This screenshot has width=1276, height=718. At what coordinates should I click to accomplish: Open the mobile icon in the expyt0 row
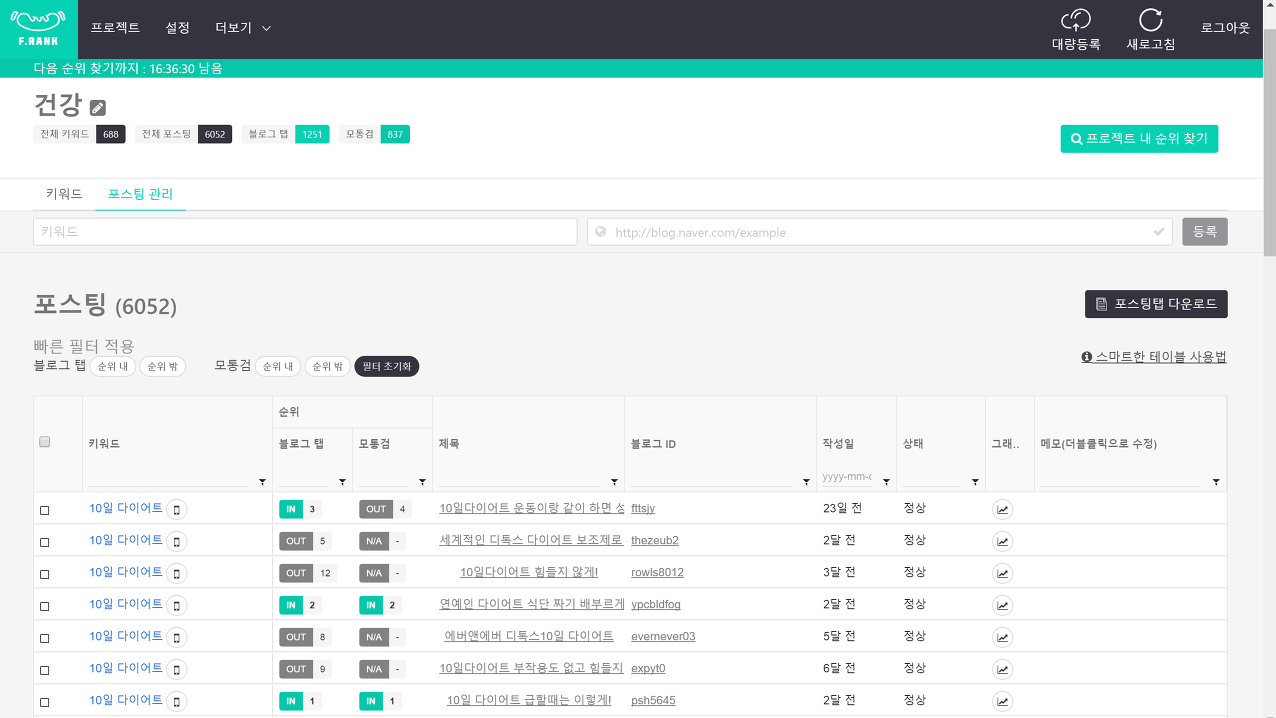pos(177,670)
